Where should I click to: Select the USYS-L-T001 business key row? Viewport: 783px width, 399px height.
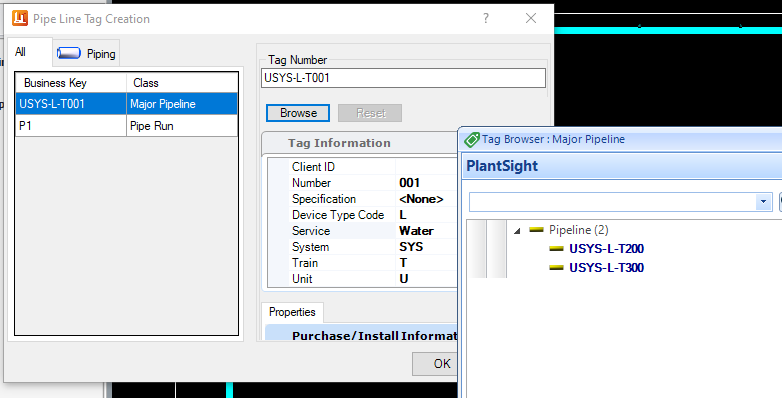(71, 104)
